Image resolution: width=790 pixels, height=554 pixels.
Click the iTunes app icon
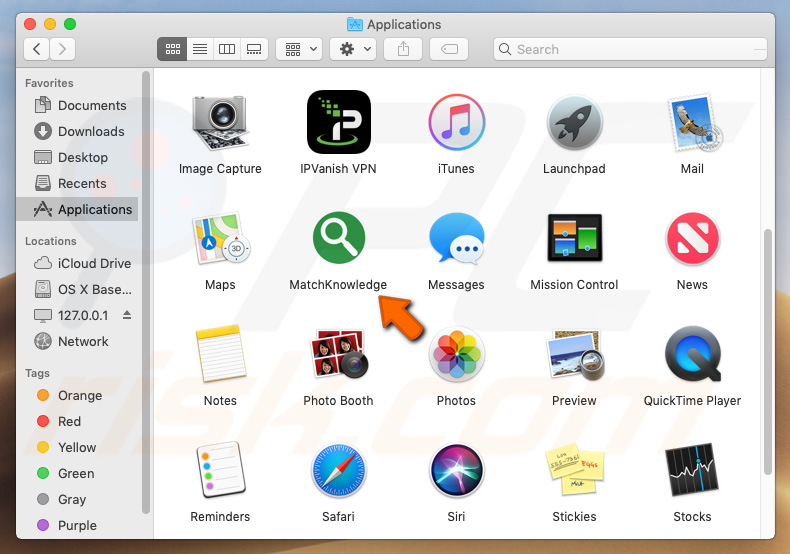click(456, 122)
